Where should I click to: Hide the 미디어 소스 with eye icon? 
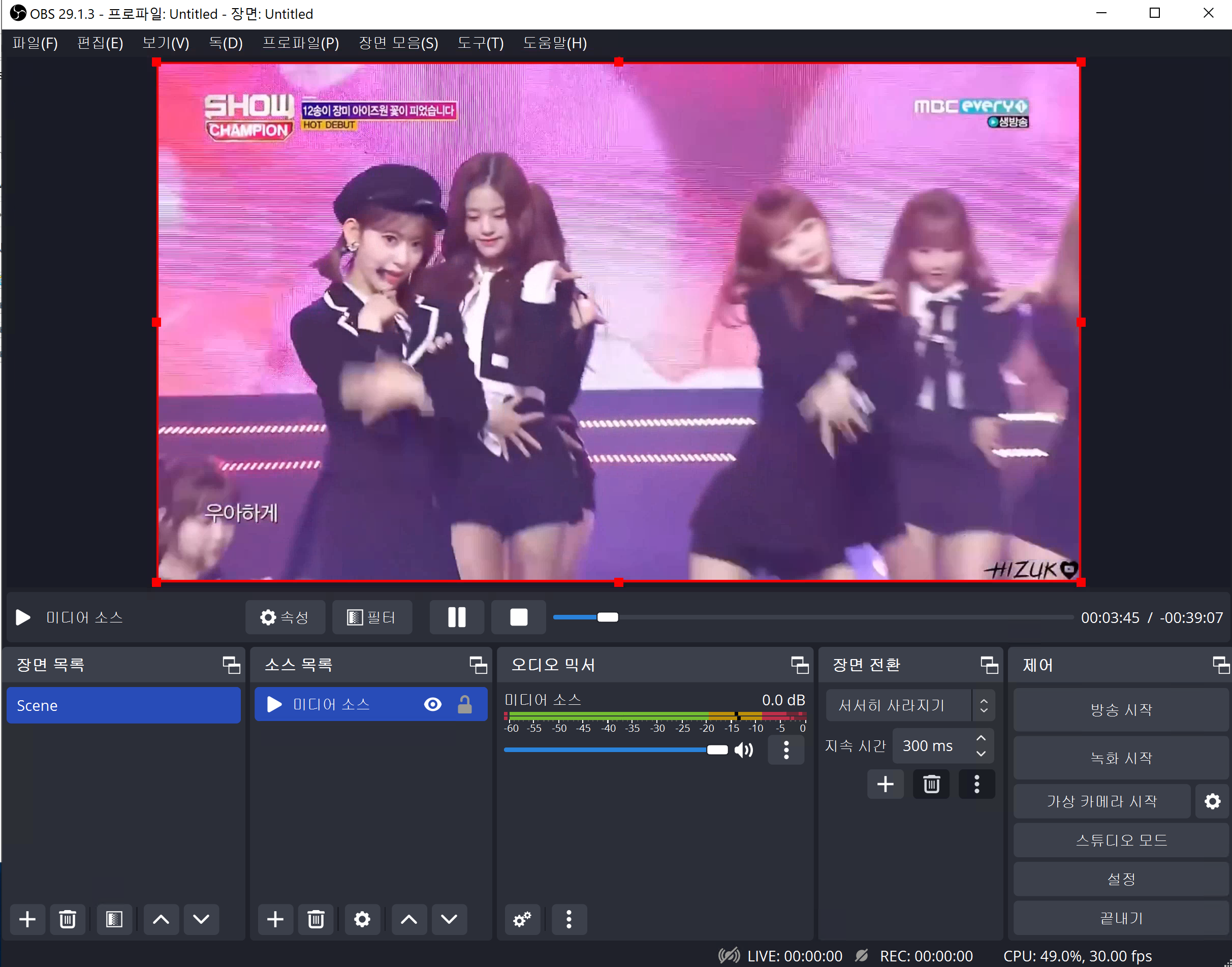coord(433,704)
